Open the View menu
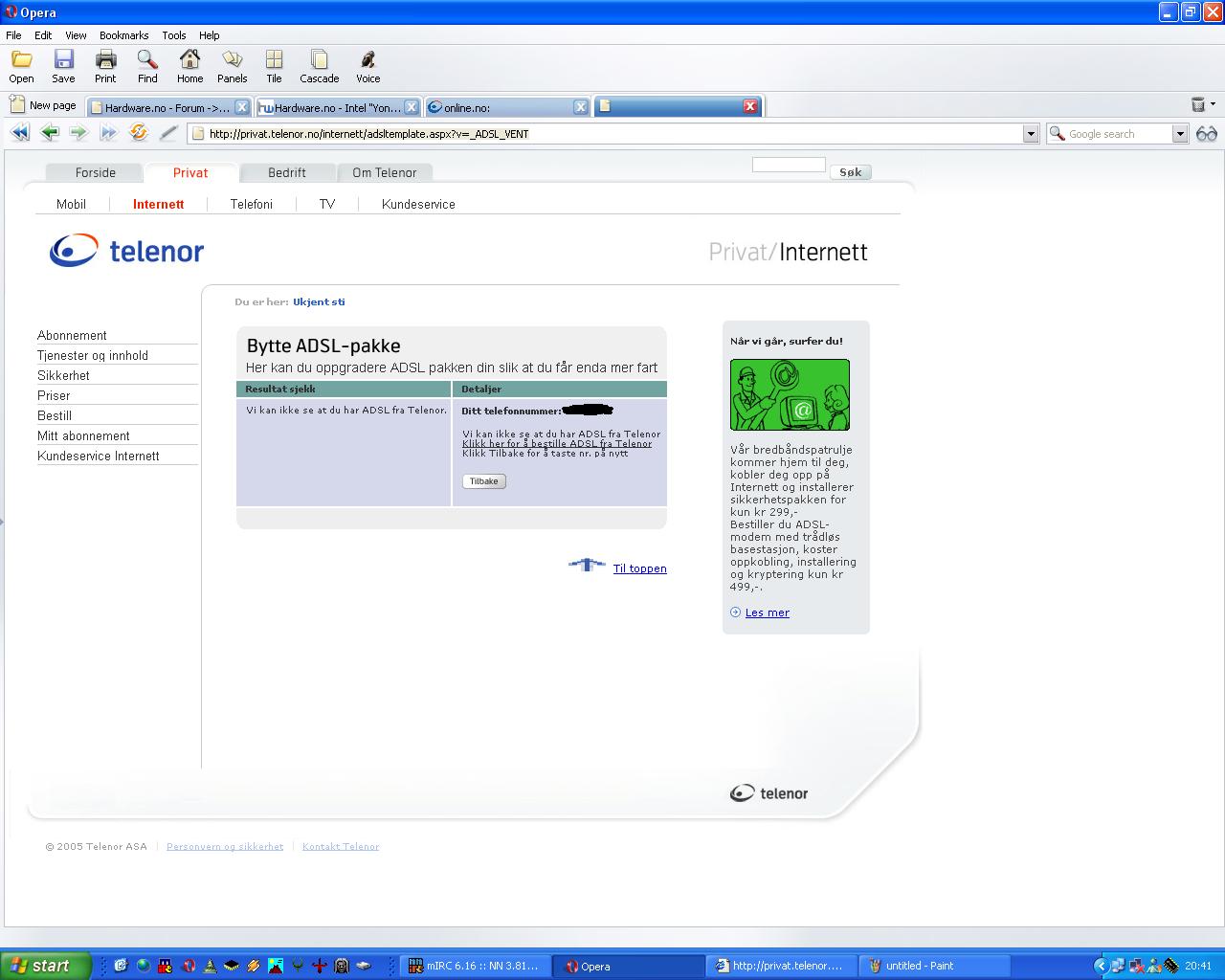The height and width of the screenshot is (980, 1225). 76,35
